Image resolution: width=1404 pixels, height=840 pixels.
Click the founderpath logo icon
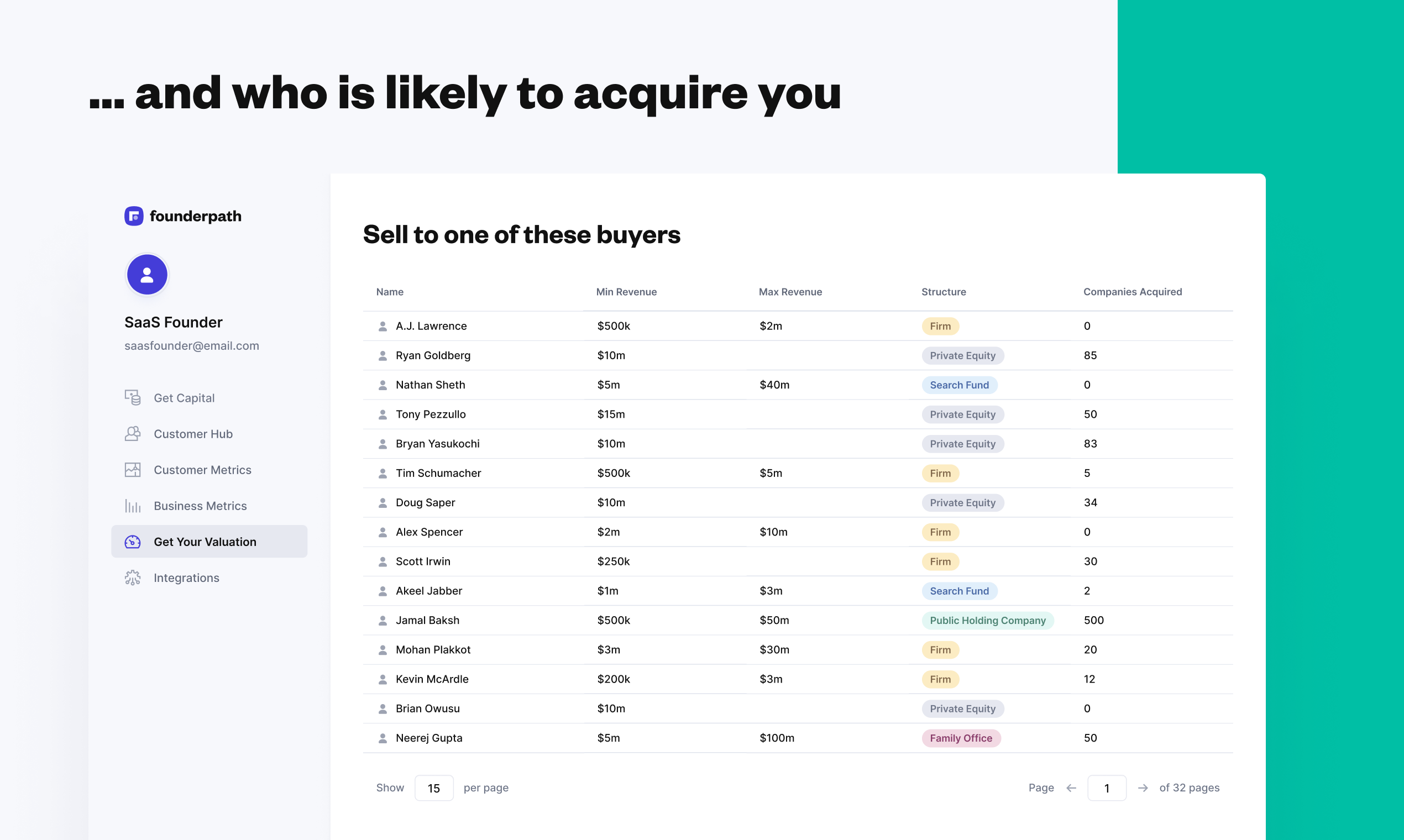pos(134,216)
